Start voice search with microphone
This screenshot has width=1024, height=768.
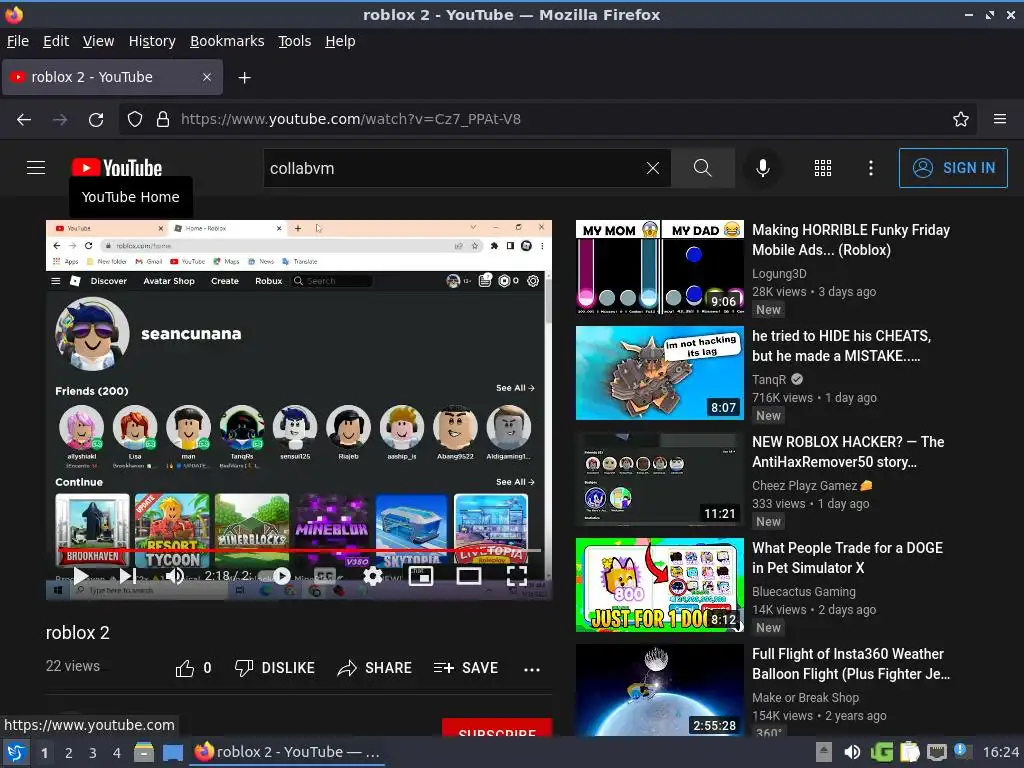(x=762, y=168)
